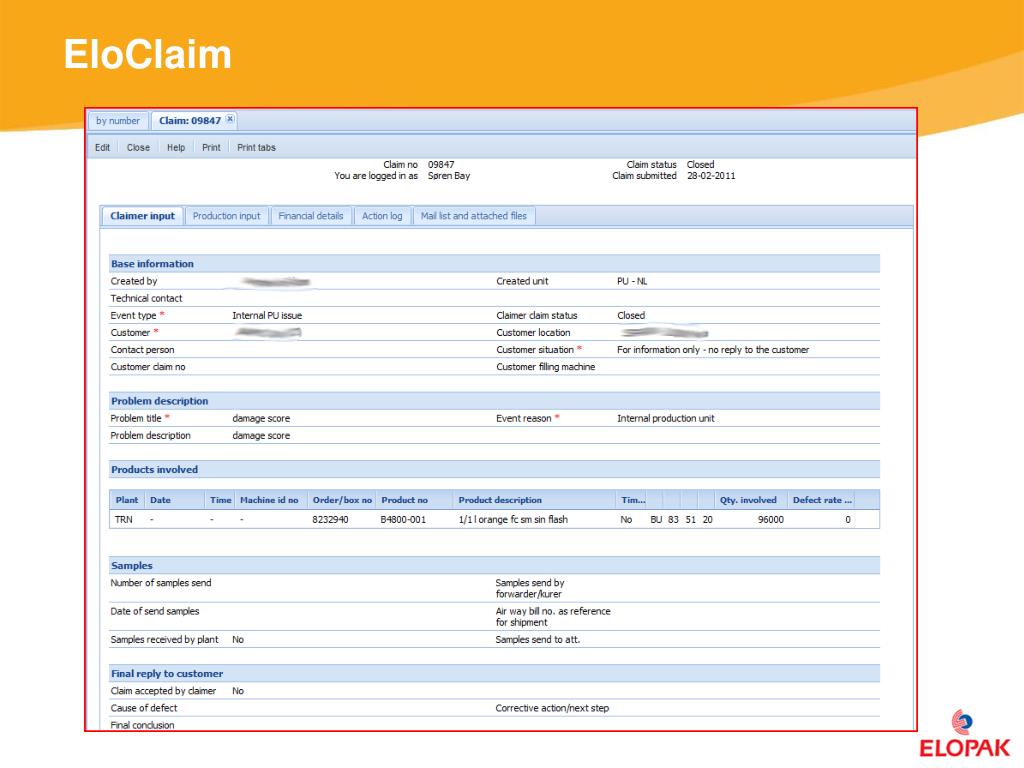Click the Time column header
This screenshot has height=768, width=1024.
point(221,500)
